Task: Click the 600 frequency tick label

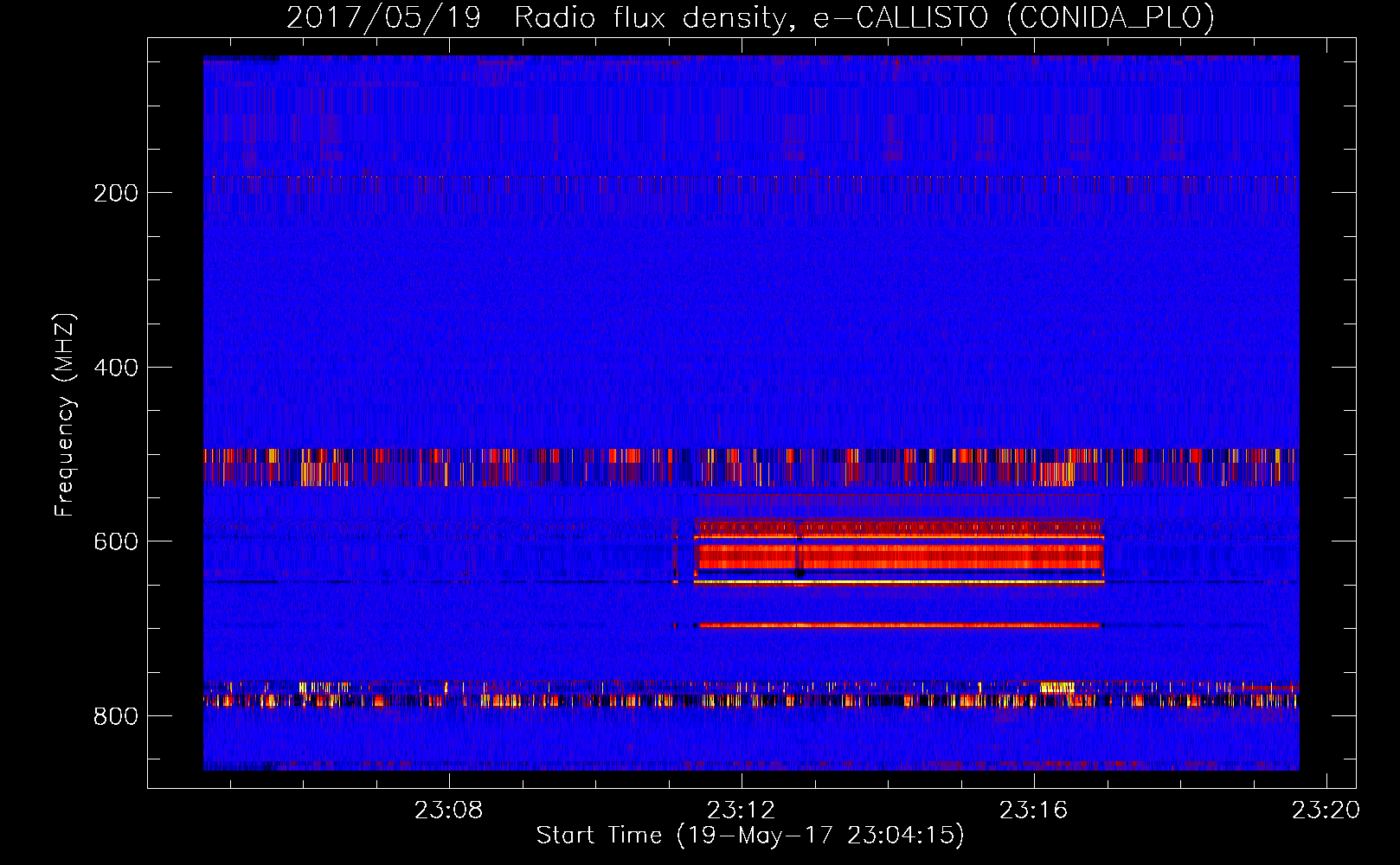Action: coord(116,541)
